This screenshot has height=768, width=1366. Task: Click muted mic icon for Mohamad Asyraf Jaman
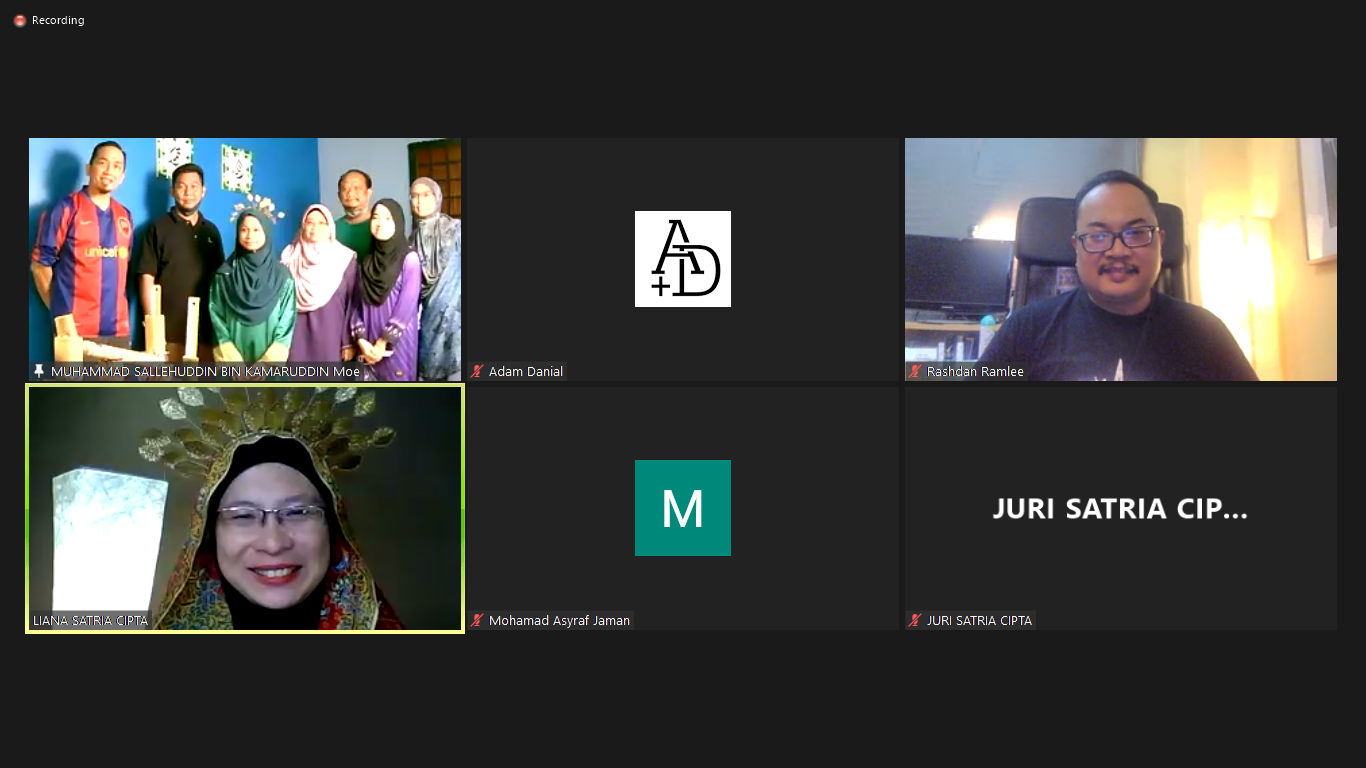[478, 620]
